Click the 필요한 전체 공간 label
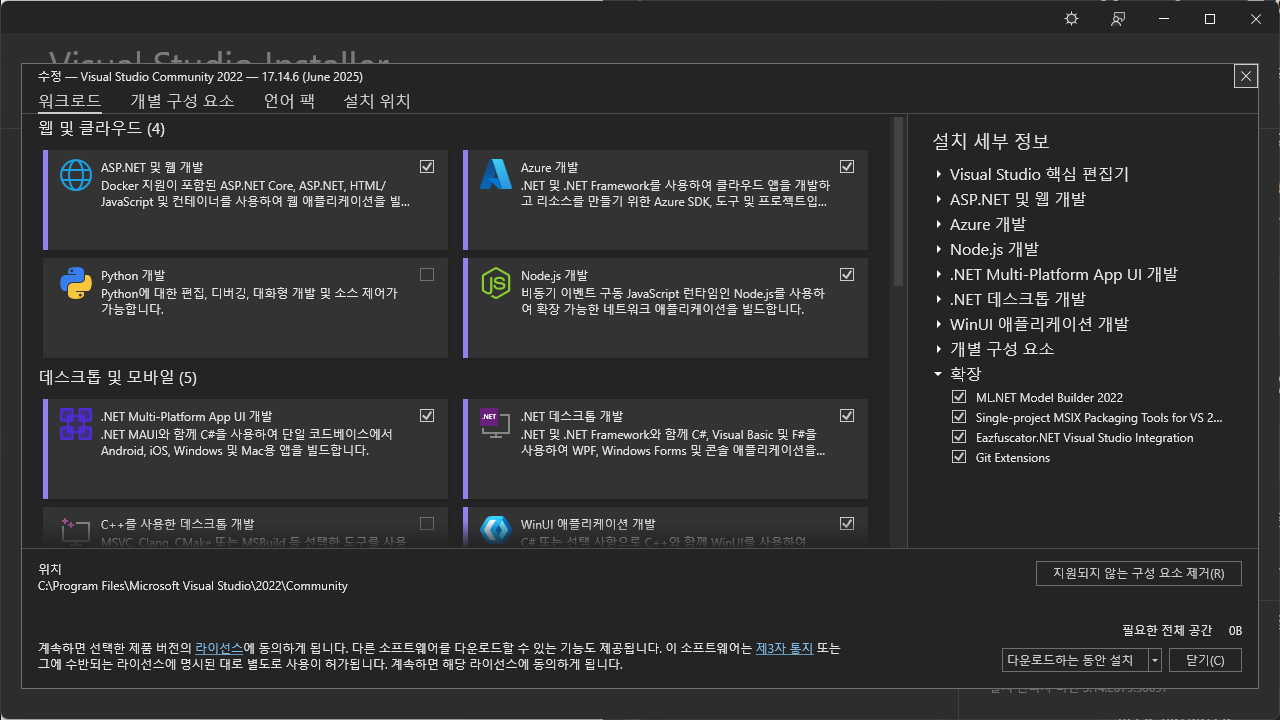The image size is (1280, 720). [1167, 630]
